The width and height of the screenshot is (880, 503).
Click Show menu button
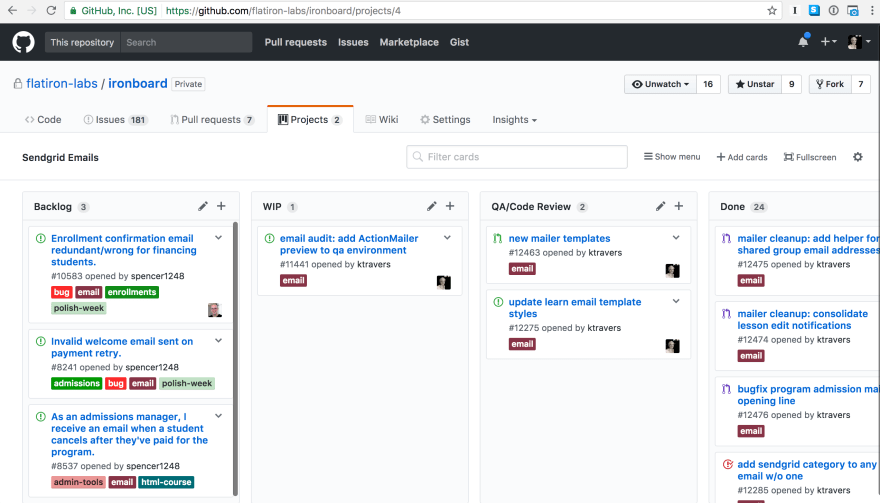672,157
